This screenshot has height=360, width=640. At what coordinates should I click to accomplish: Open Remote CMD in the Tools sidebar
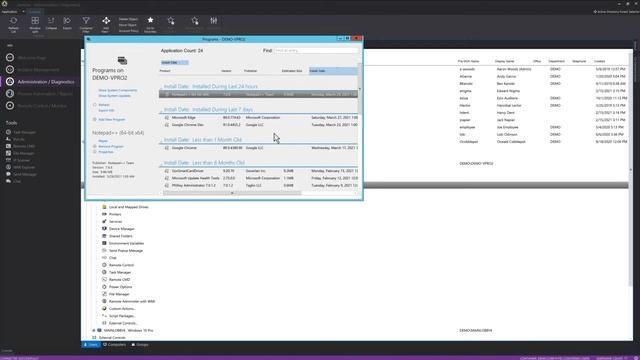[20, 146]
